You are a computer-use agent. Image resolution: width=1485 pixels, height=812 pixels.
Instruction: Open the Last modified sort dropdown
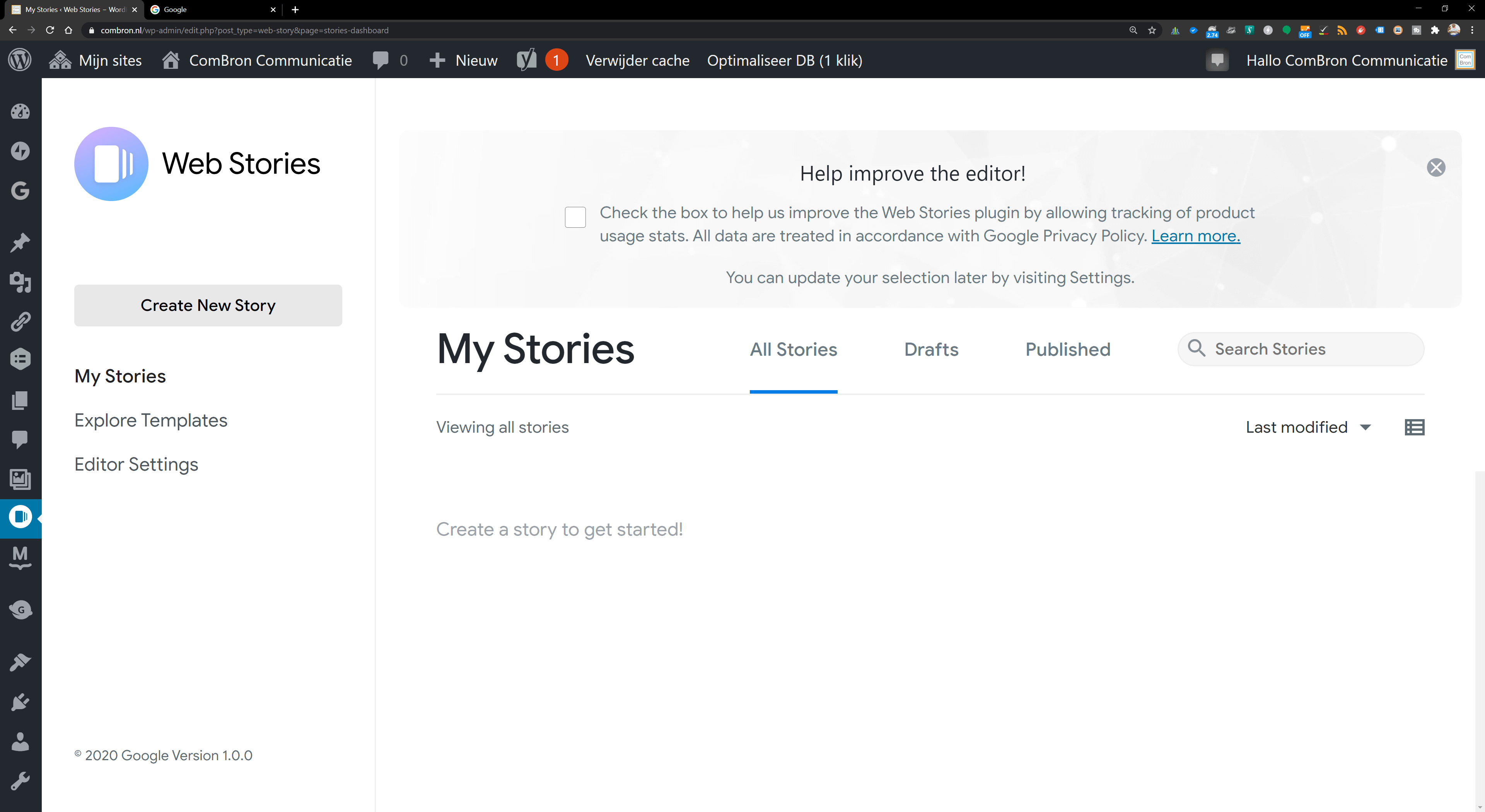coord(1309,426)
